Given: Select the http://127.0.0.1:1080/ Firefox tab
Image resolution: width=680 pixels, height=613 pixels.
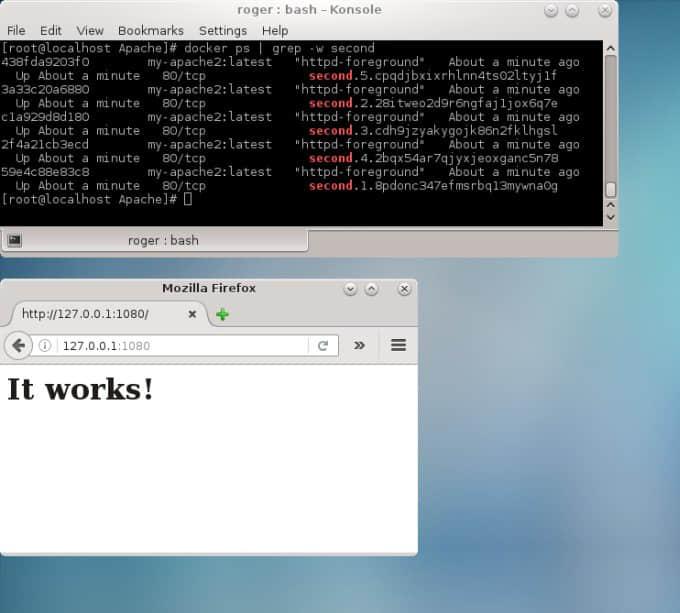Looking at the screenshot, I should tap(104, 314).
